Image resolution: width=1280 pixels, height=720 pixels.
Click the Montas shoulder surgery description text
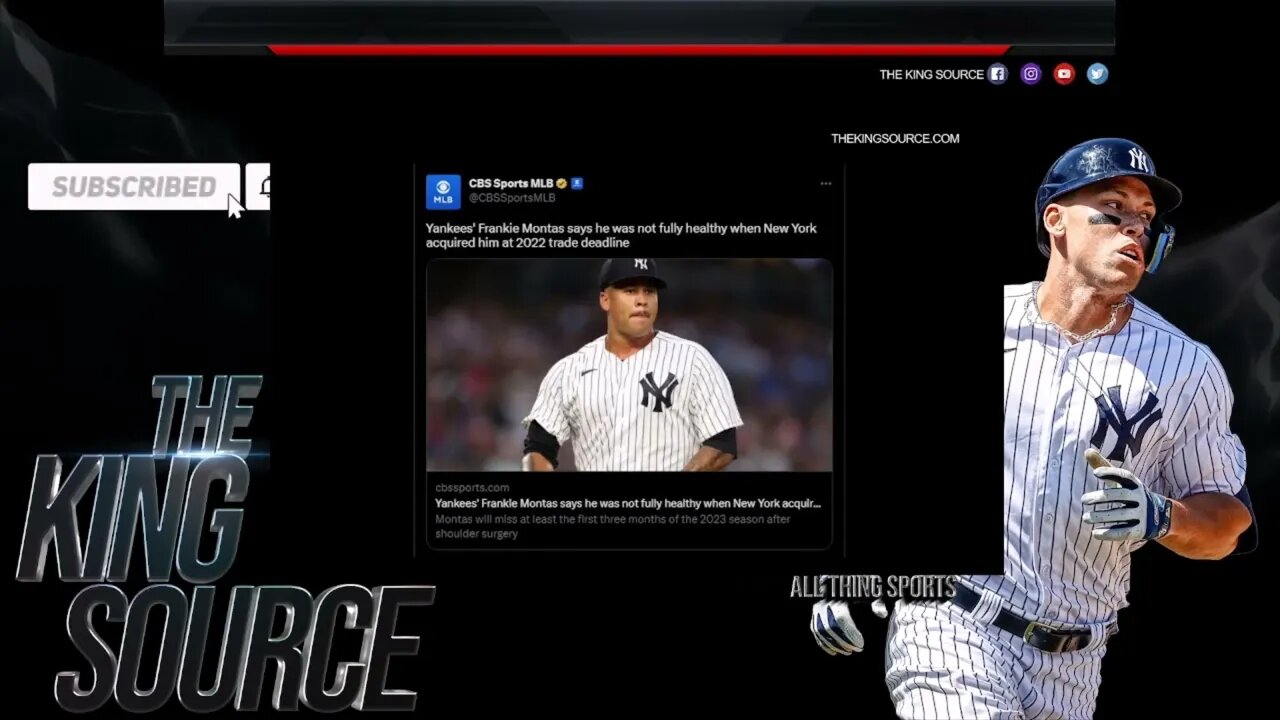[613, 526]
